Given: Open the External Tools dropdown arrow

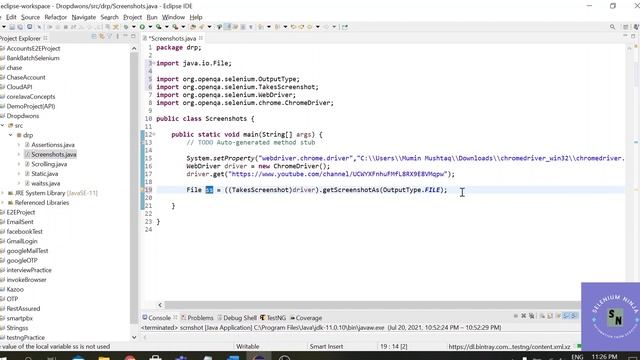Looking at the screenshot, I should click(183, 27).
